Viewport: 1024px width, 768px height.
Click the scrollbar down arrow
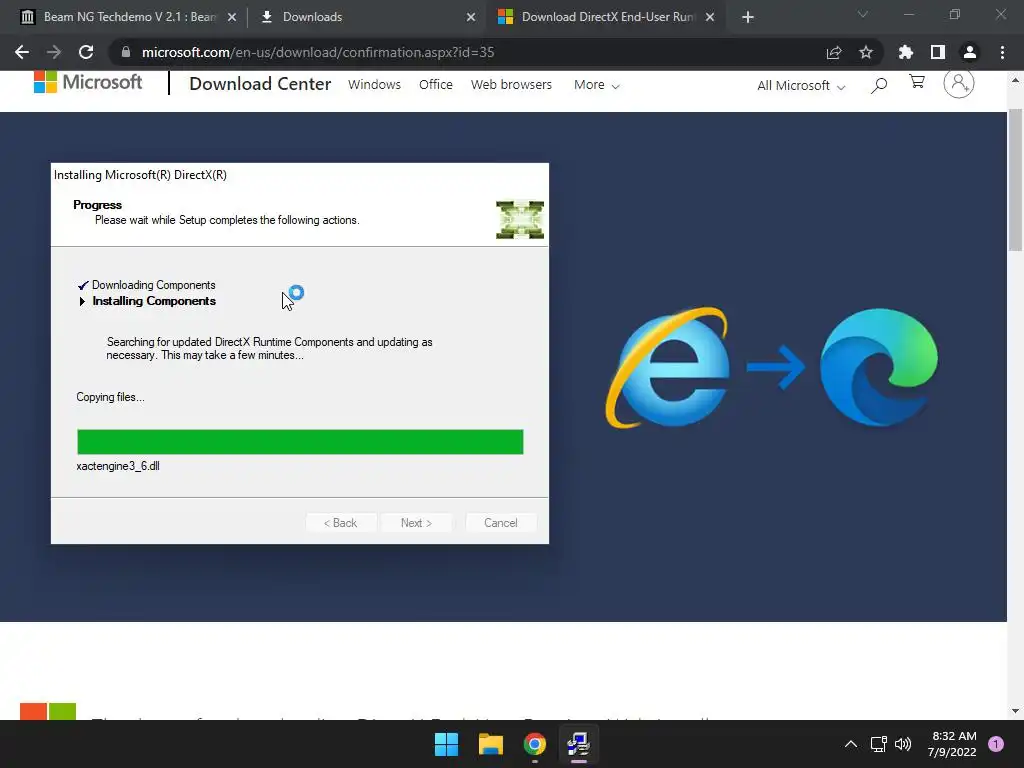coord(1015,711)
